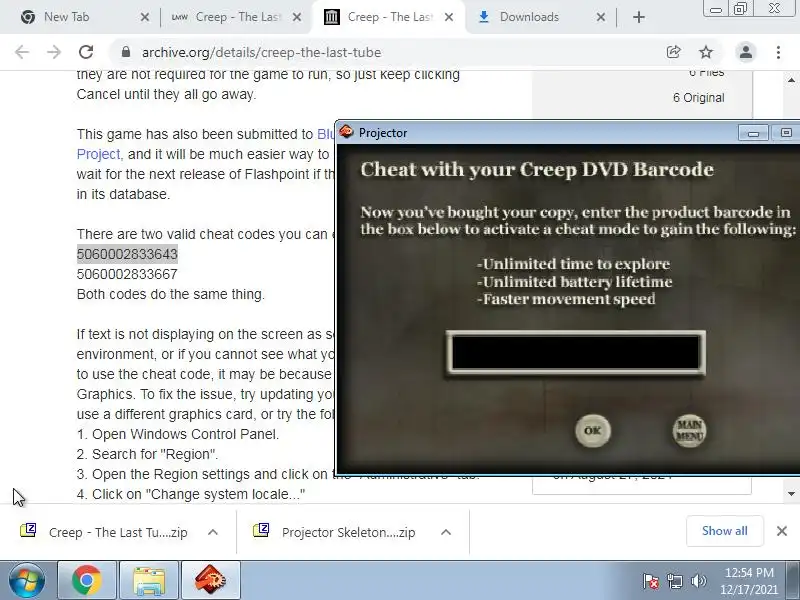Click 'Both codes do the same thing.' text
This screenshot has width=800, height=600.
pyautogui.click(x=170, y=294)
